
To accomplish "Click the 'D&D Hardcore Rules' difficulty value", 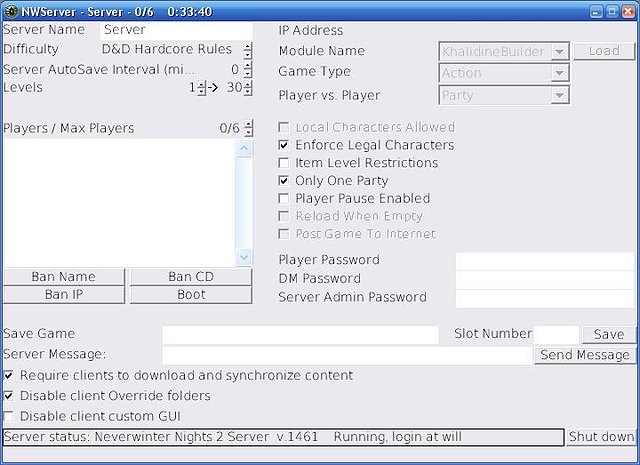I will tap(167, 49).
